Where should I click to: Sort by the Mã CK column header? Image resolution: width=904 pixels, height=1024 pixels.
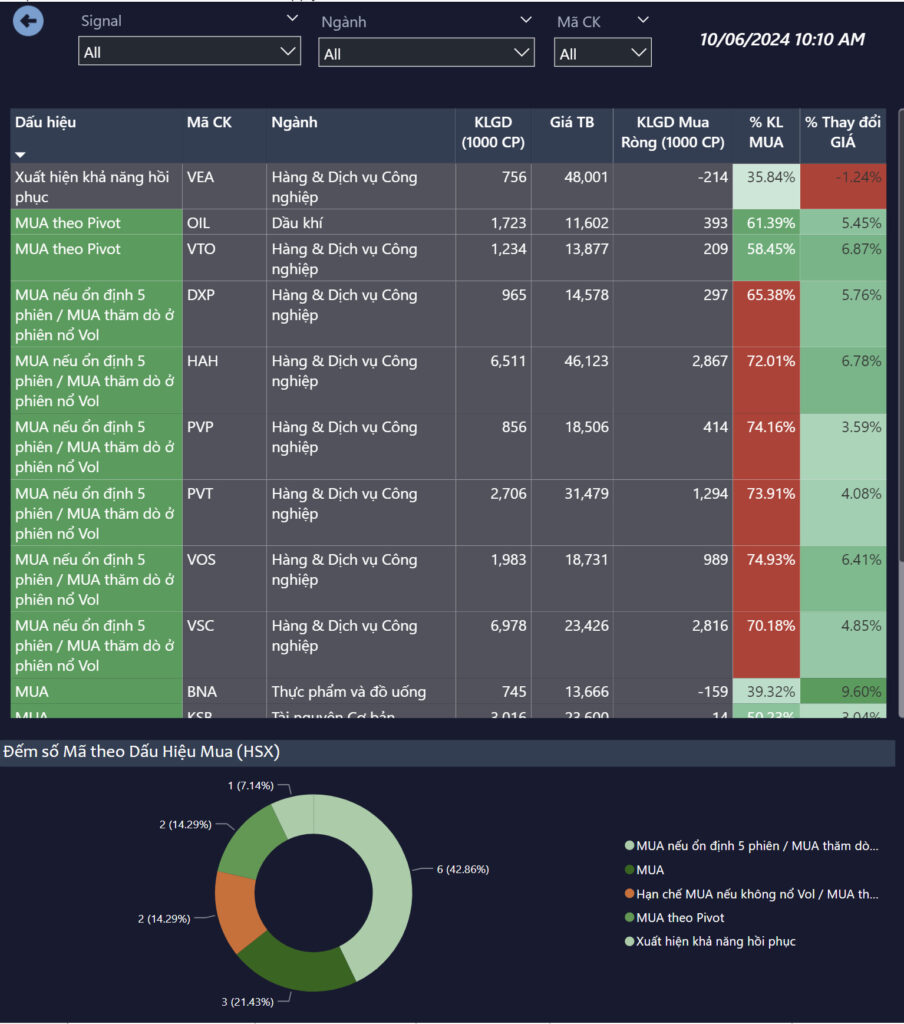209,123
